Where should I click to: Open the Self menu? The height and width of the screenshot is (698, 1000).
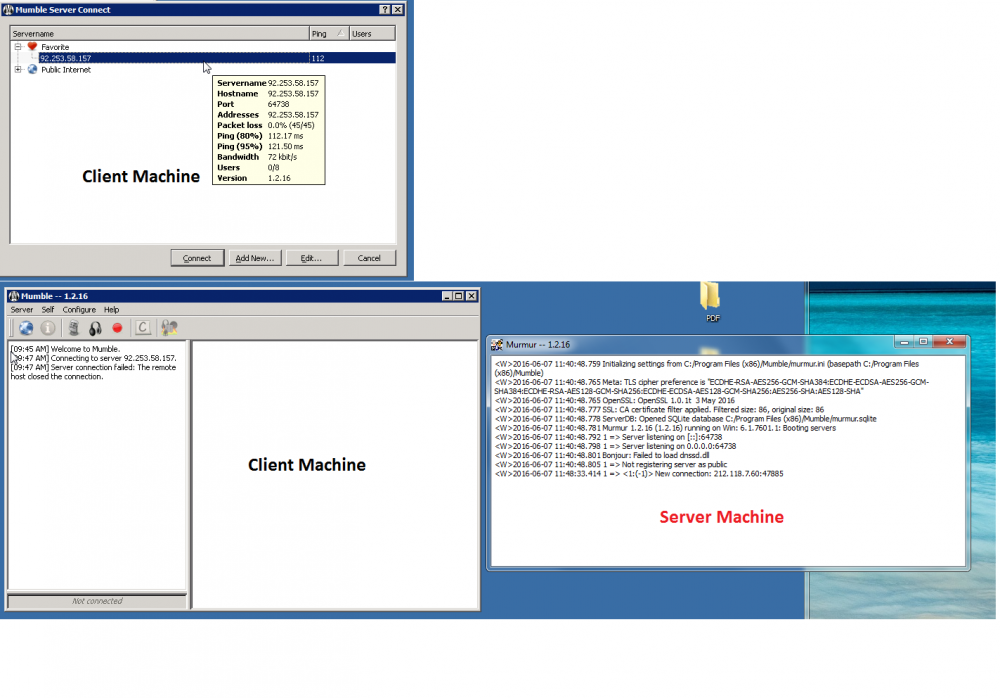tap(48, 310)
